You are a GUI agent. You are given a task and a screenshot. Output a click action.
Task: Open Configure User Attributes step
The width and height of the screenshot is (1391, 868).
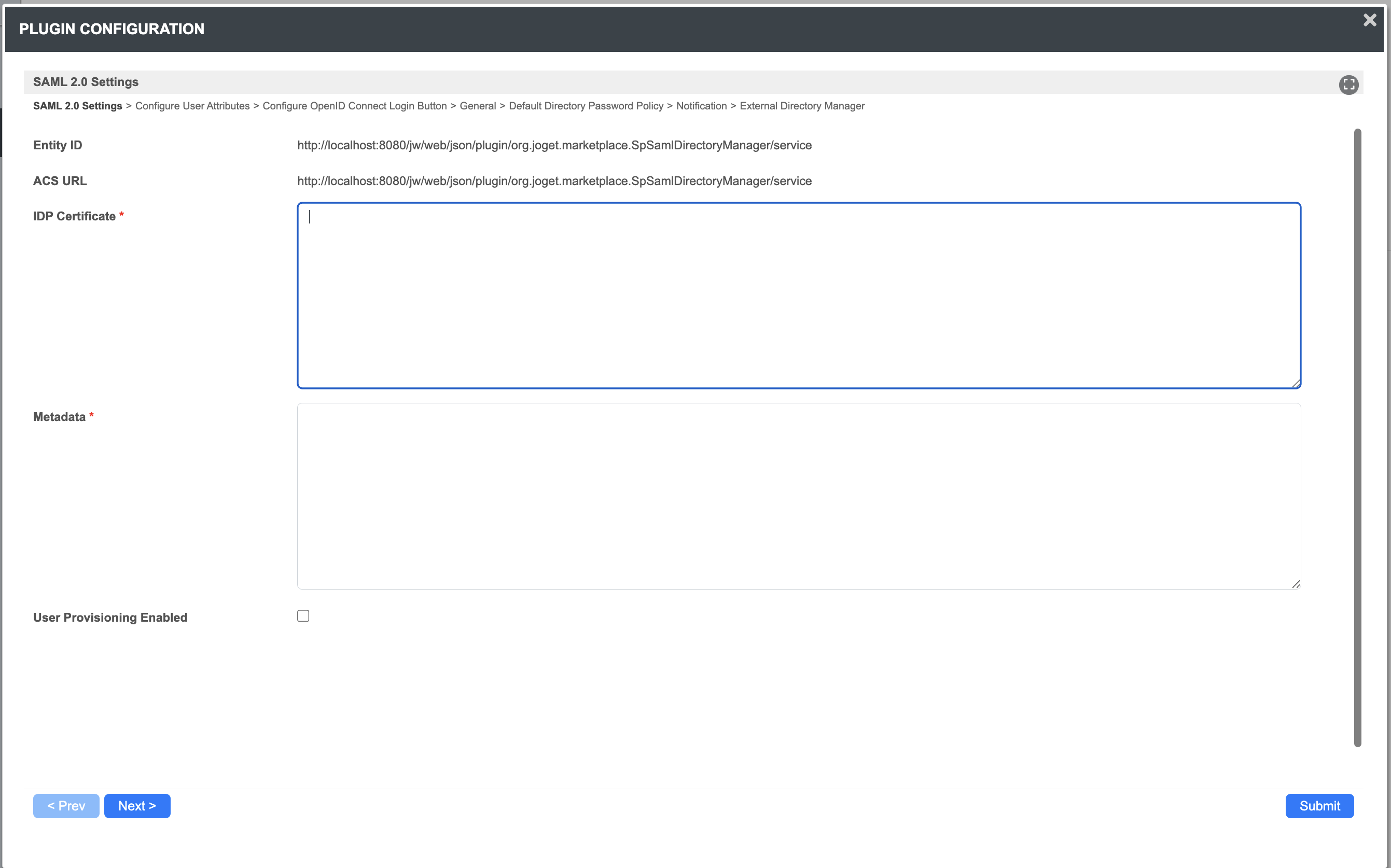(x=192, y=106)
